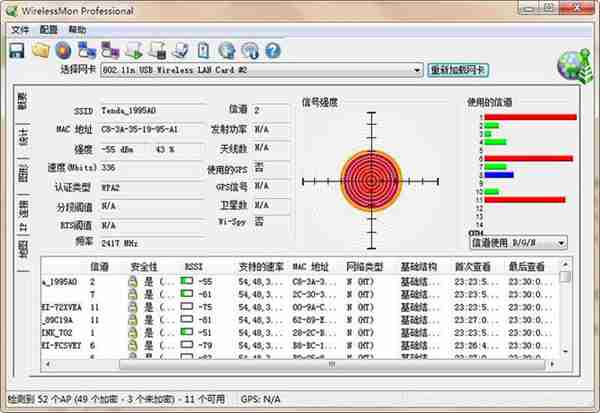Image resolution: width=600 pixels, height=413 pixels.
Task: Select the EI-FCSVET network row
Action: pos(299,346)
